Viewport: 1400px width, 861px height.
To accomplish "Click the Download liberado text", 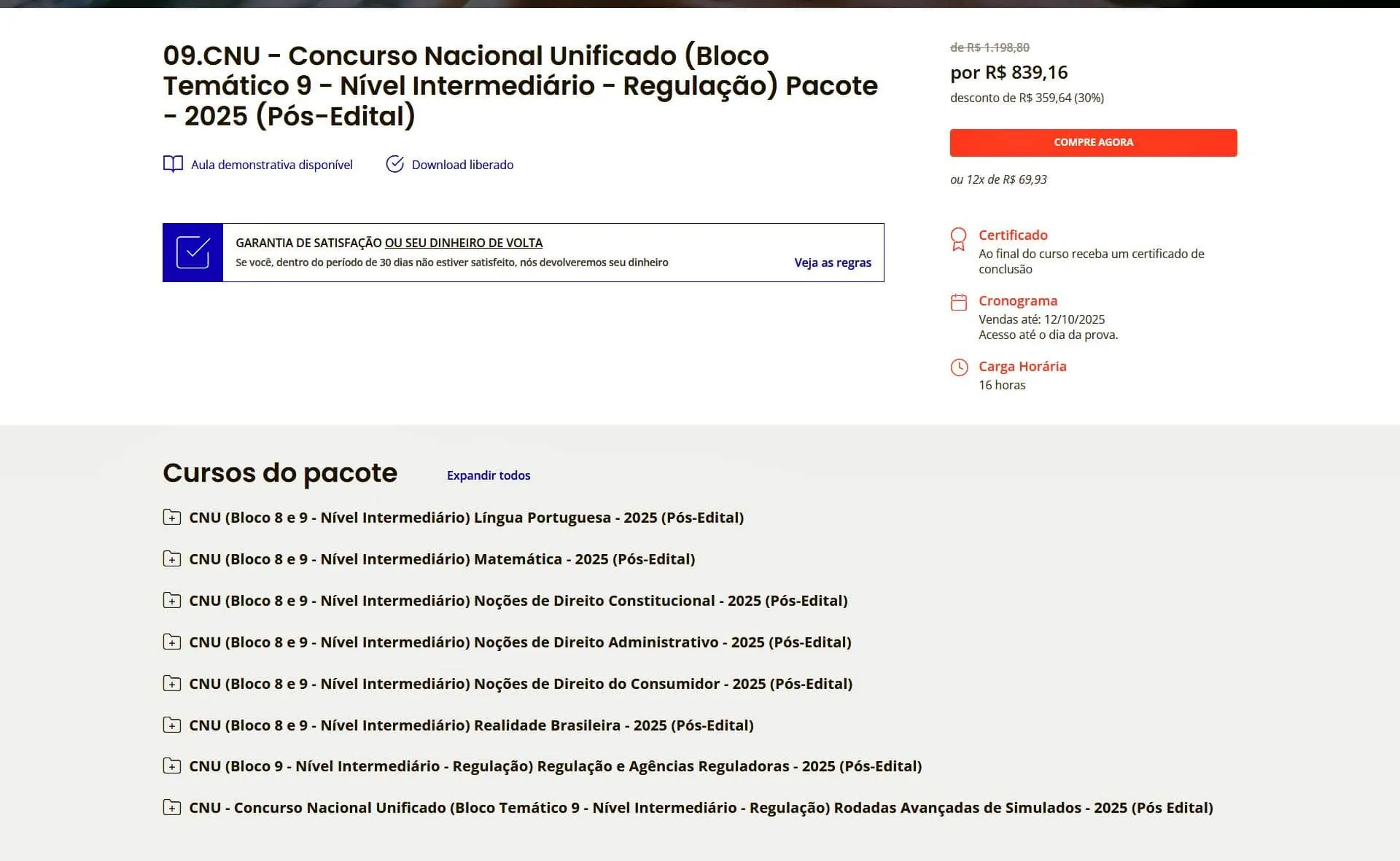I will pos(462,165).
